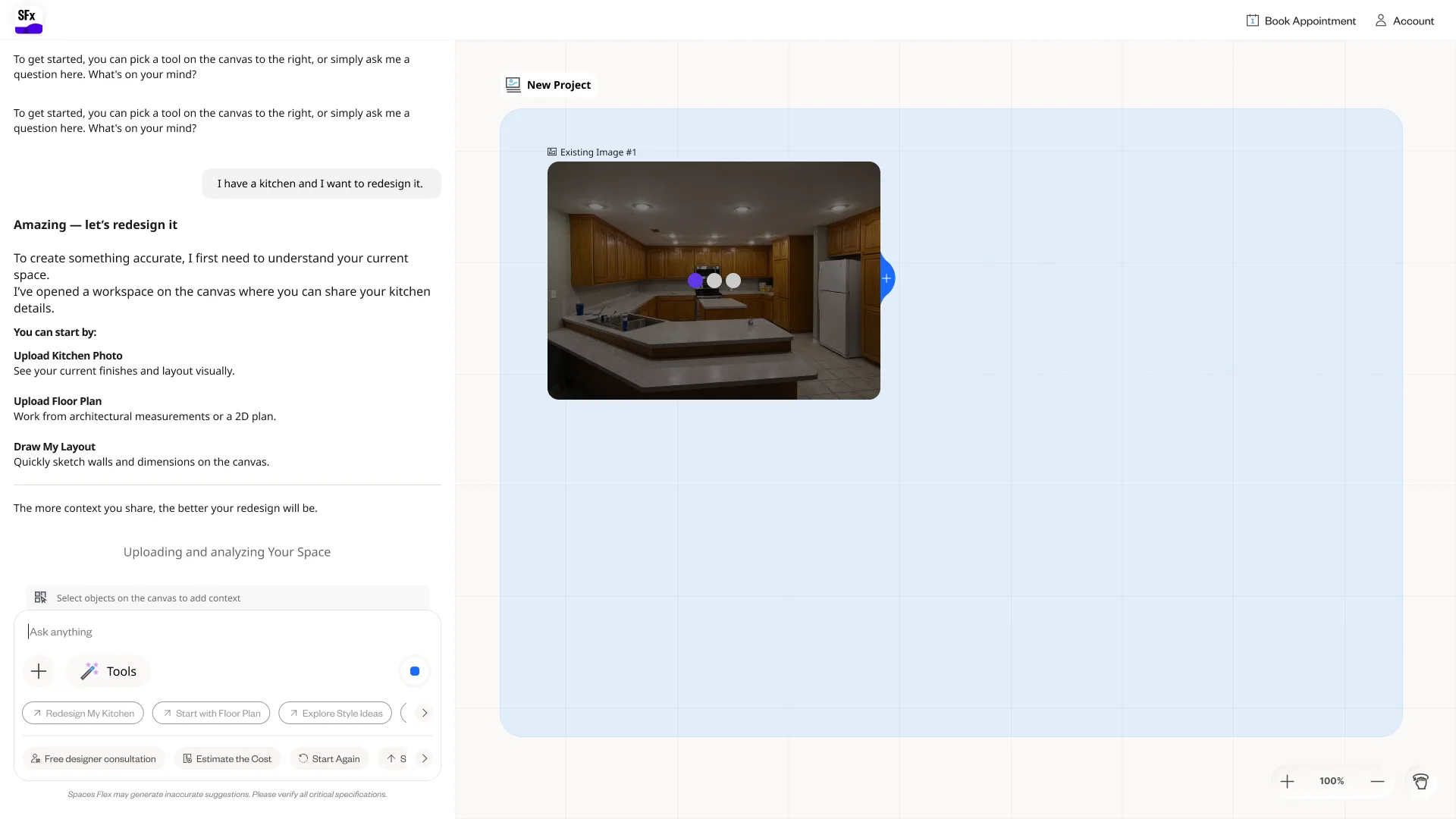The width and height of the screenshot is (1456, 819).
Task: Click the plus attachment button
Action: click(39, 671)
